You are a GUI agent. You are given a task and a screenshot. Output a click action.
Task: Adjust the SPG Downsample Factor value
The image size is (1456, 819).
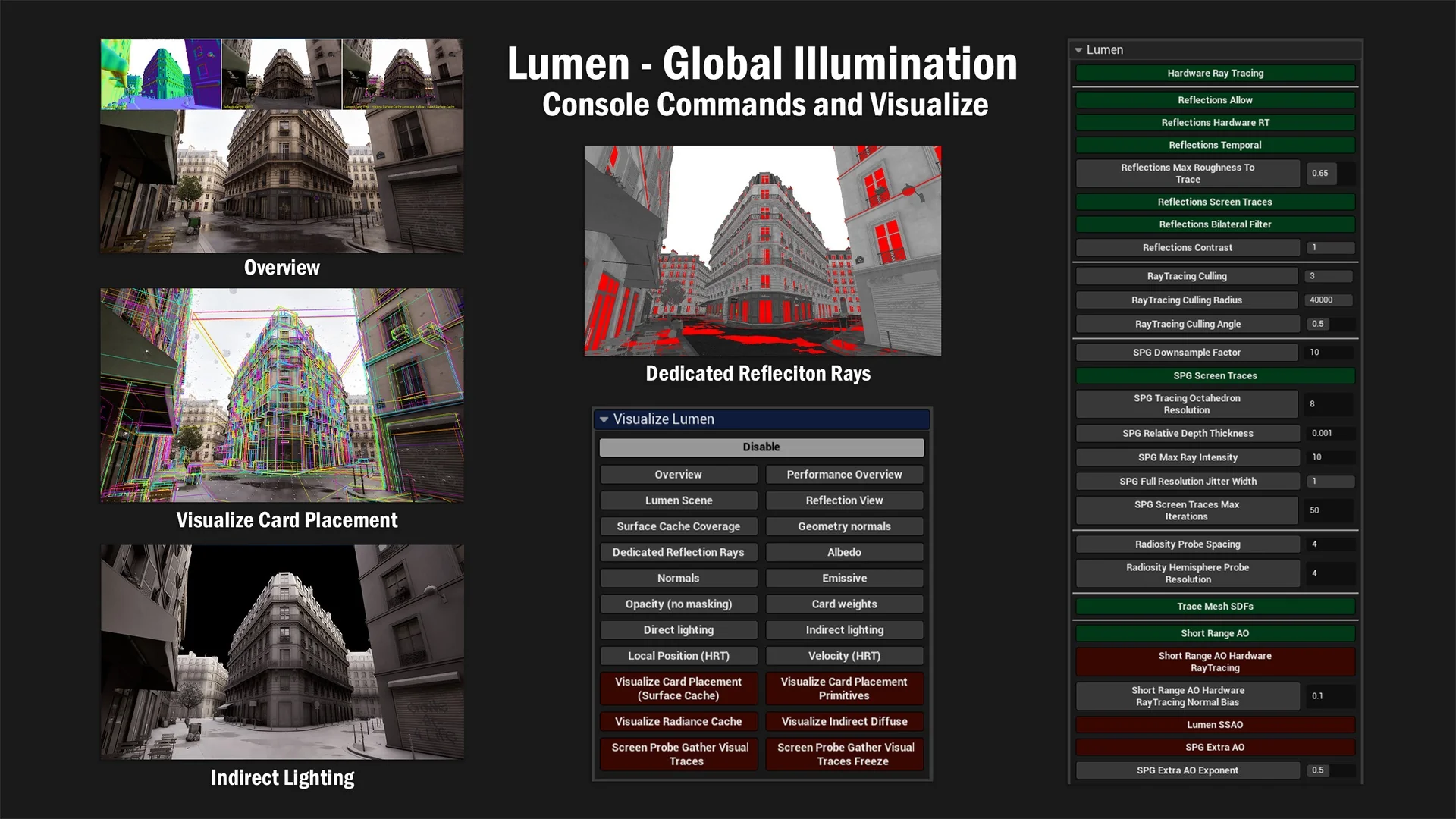point(1327,353)
